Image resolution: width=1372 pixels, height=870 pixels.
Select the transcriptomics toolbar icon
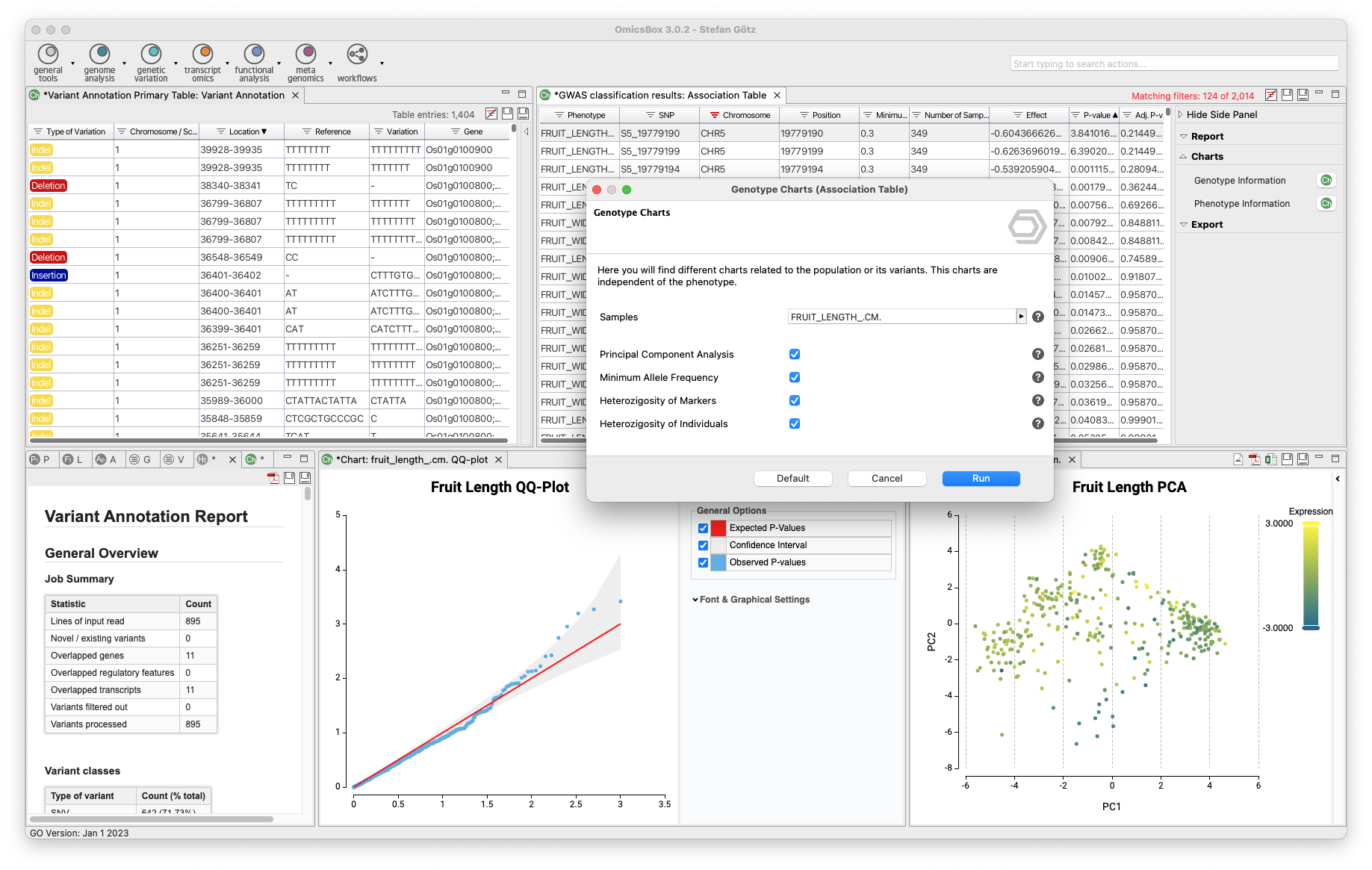click(x=202, y=55)
